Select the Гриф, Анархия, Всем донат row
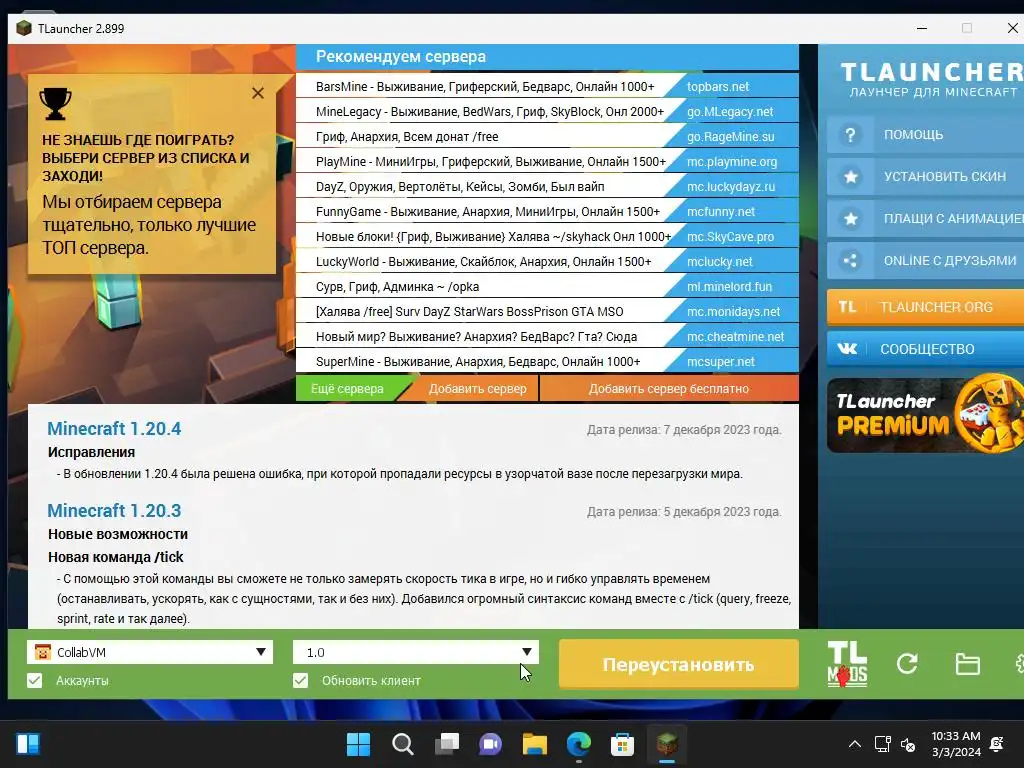 coord(547,136)
